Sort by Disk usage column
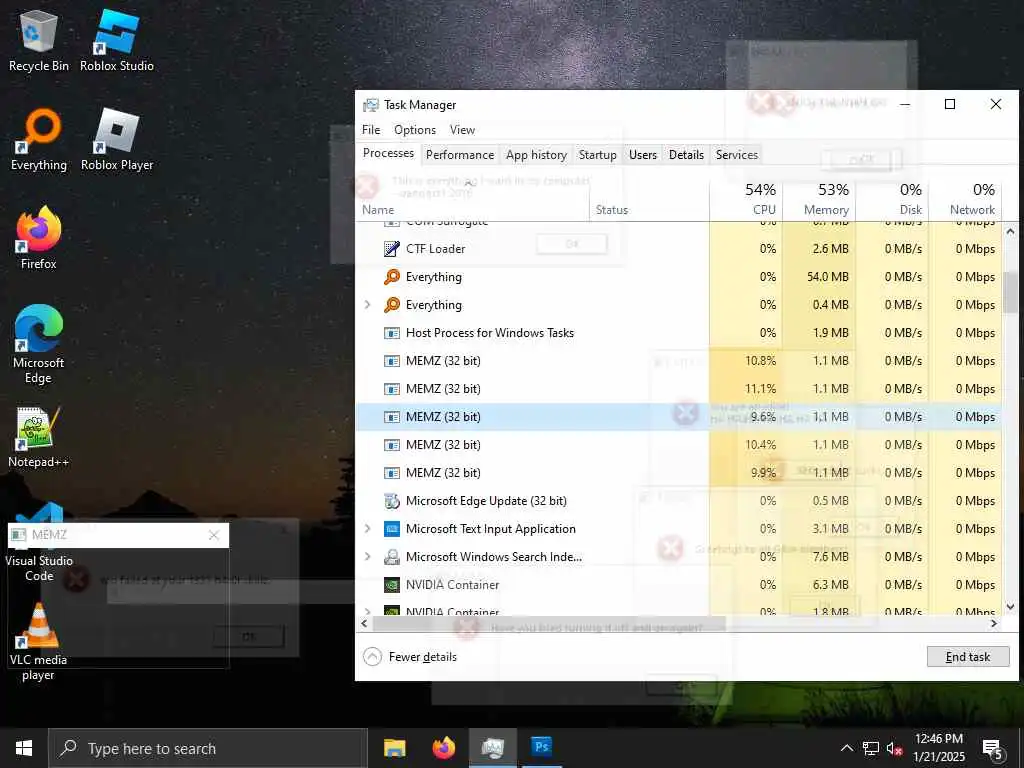 [892, 199]
